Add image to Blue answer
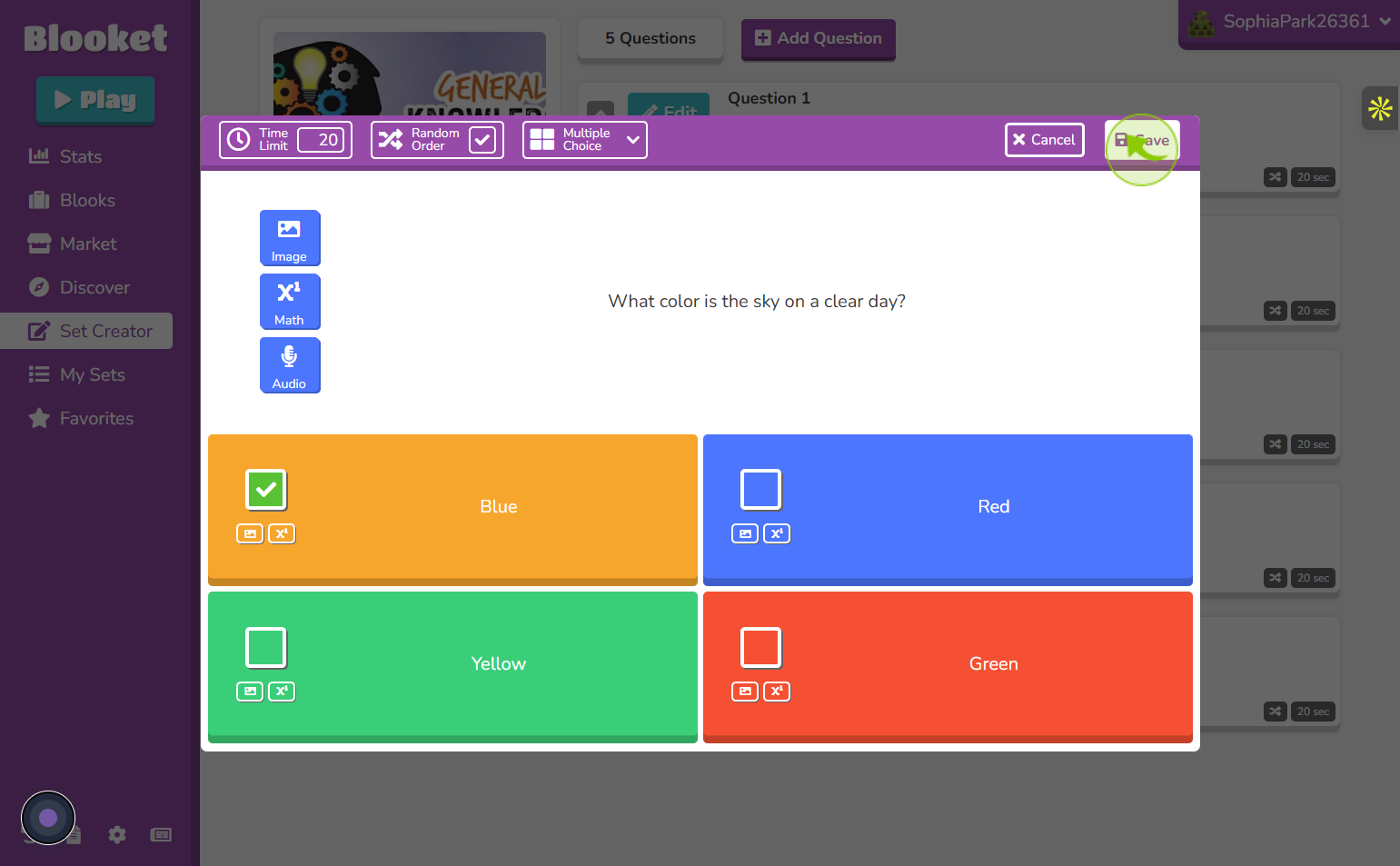The width and height of the screenshot is (1400, 866). pos(250,533)
